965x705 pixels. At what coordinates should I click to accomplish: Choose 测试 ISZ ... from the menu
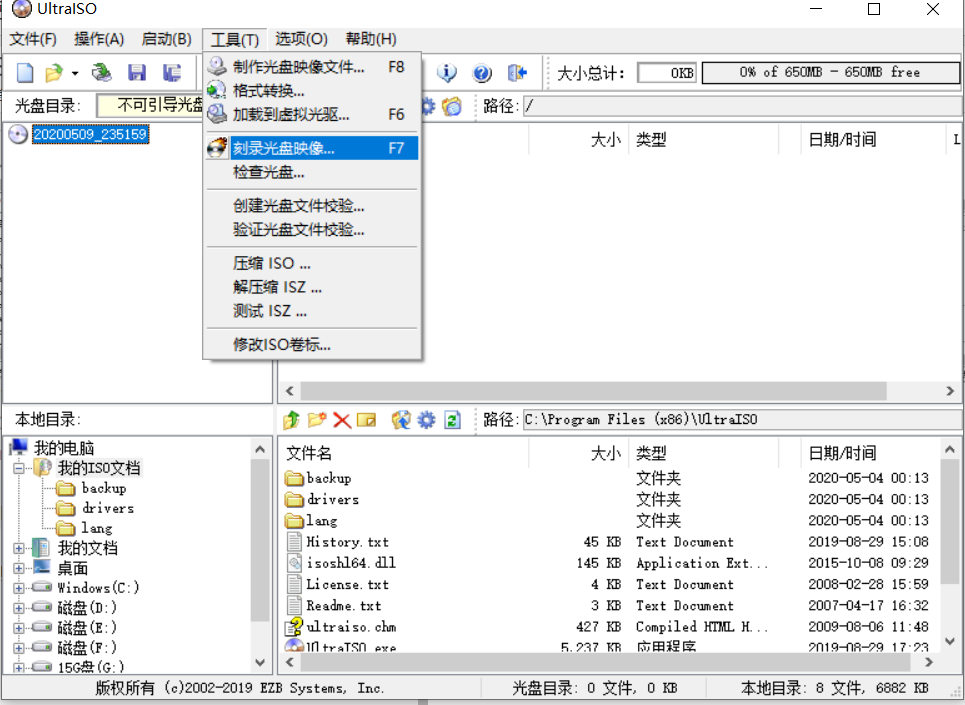[x=312, y=311]
